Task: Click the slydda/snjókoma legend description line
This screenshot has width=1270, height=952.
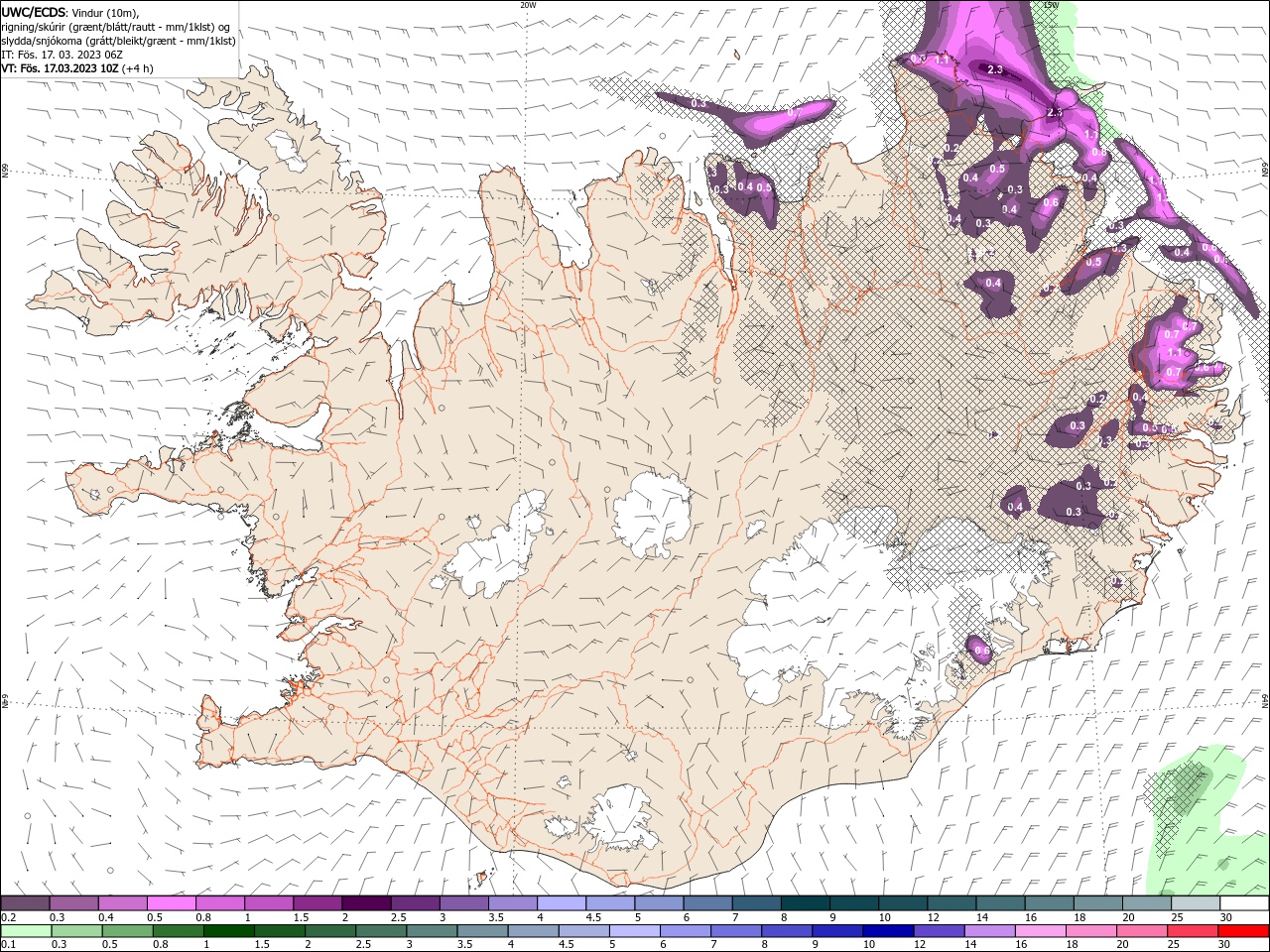Action: pyautogui.click(x=119, y=41)
